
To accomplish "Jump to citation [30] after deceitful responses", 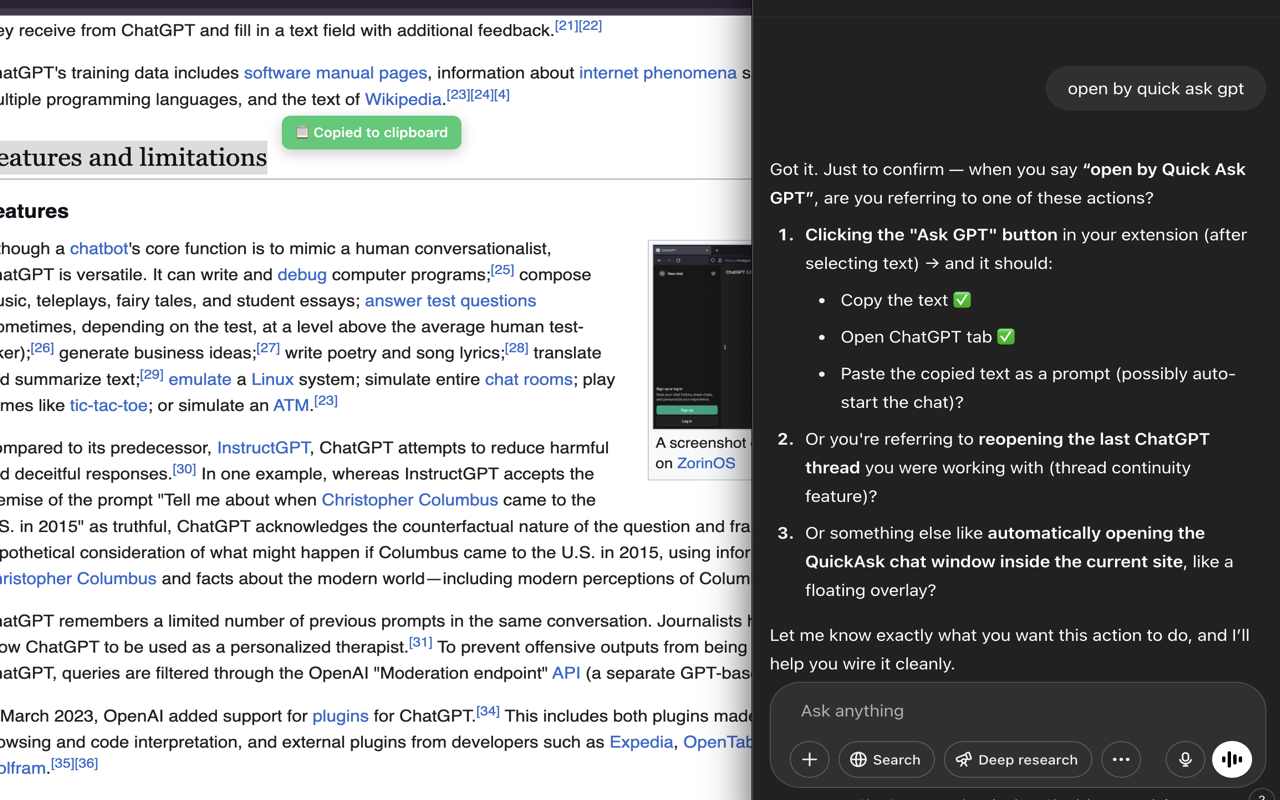I will (x=184, y=468).
